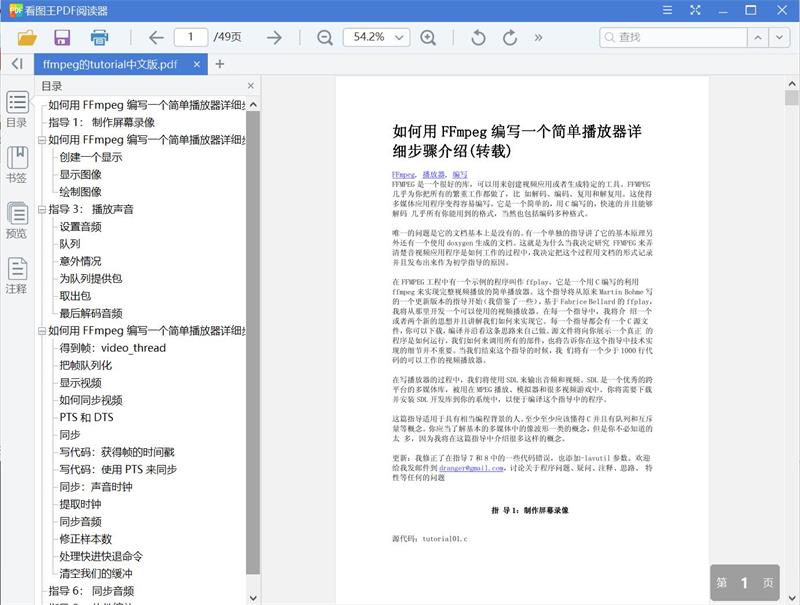Rotate the page counterclockwise

(478, 37)
